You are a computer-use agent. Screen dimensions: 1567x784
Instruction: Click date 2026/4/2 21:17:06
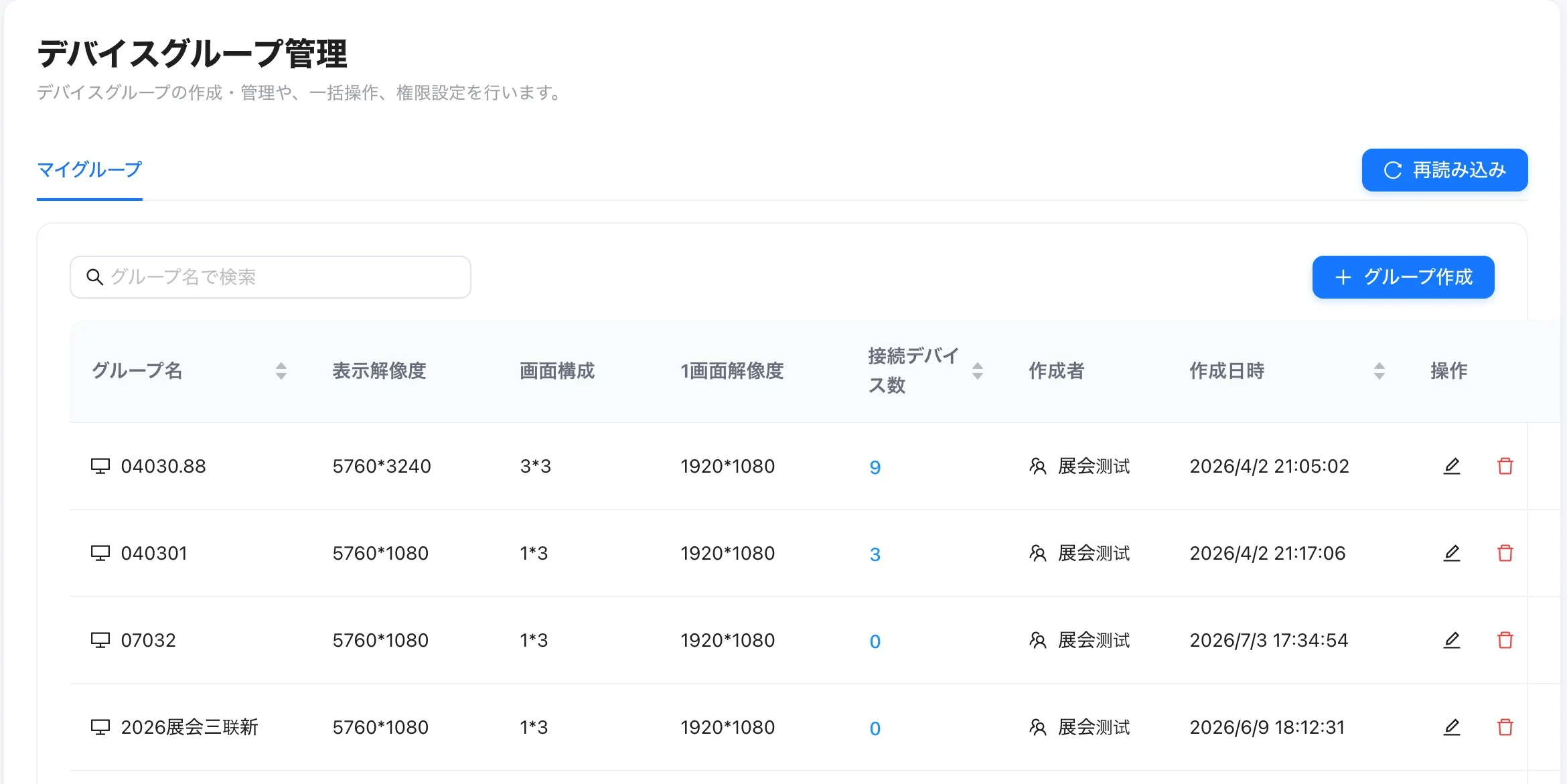click(1268, 553)
